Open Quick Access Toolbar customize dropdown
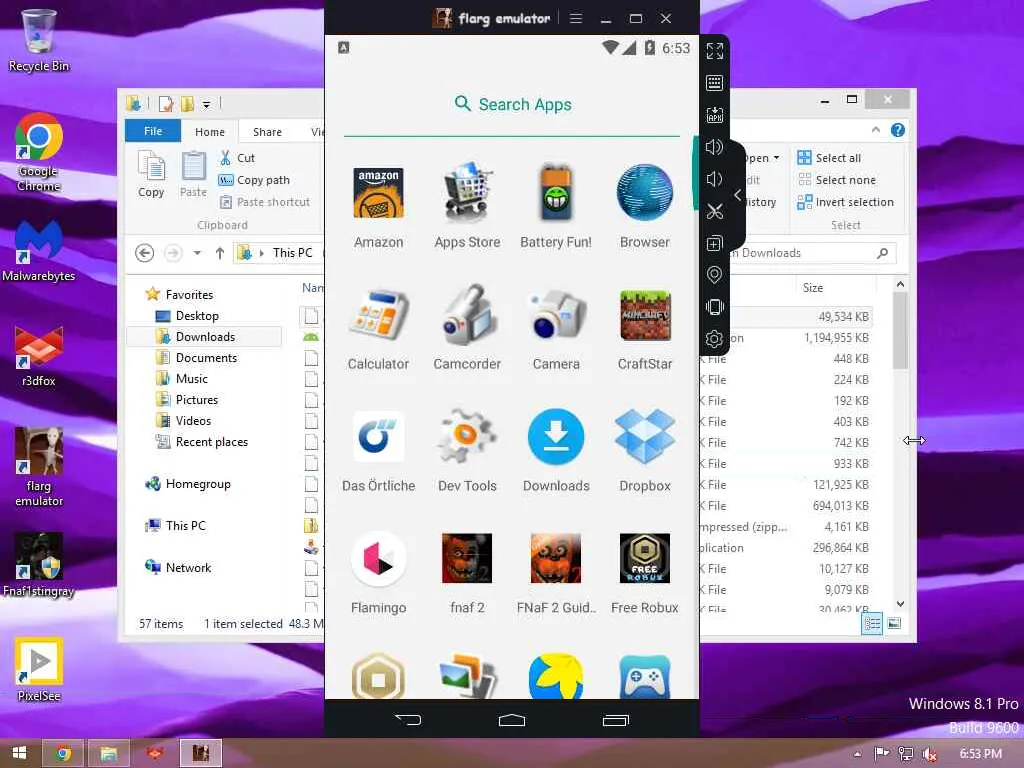This screenshot has height=768, width=1024. coord(206,104)
